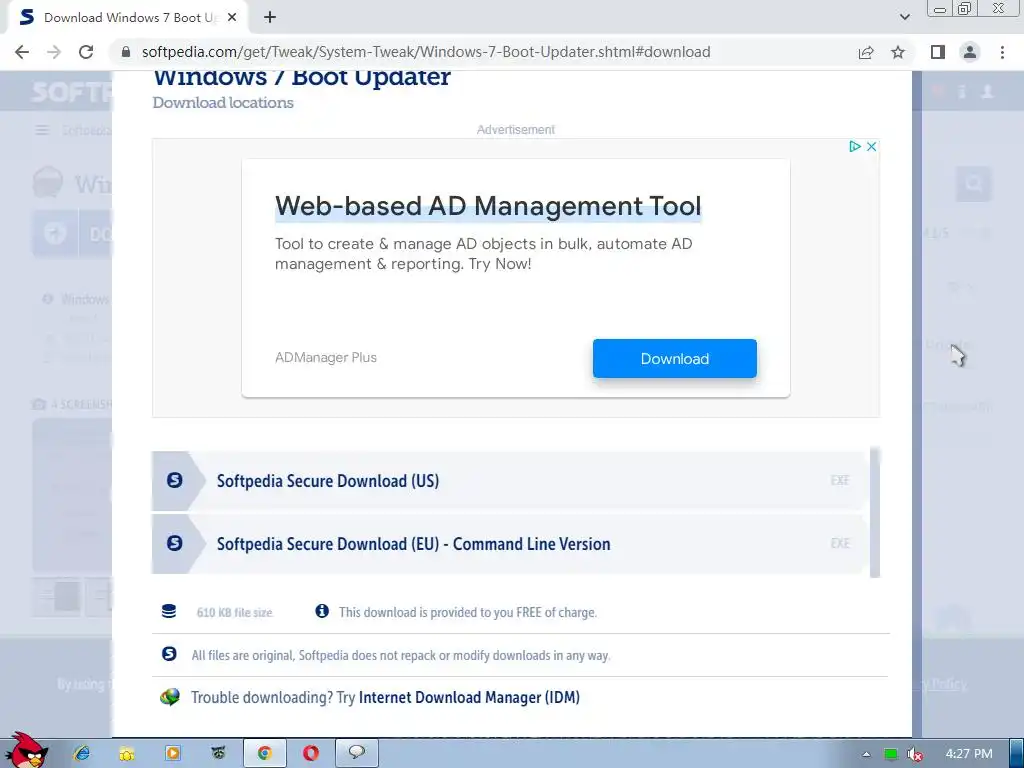Click the Download locations subtitle

[x=223, y=103]
